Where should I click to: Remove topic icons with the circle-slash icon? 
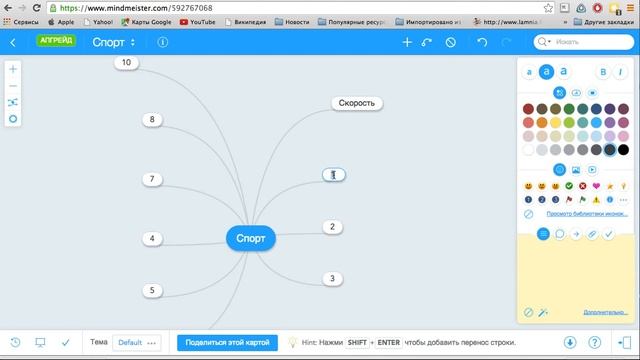click(x=528, y=214)
